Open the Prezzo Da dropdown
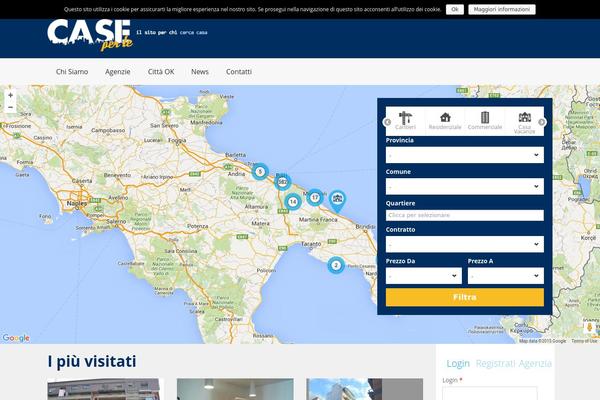 click(x=424, y=276)
